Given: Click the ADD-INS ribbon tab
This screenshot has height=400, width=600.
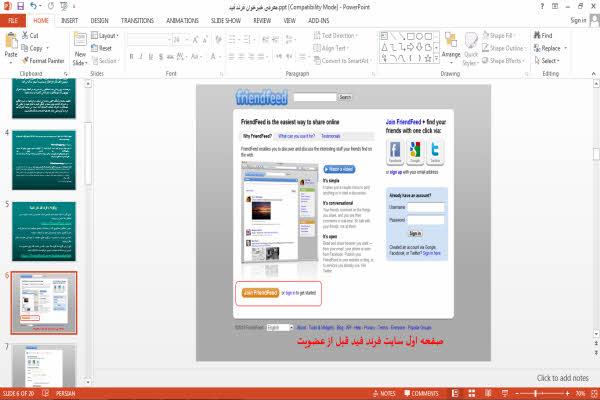Looking at the screenshot, I should click(x=318, y=21).
